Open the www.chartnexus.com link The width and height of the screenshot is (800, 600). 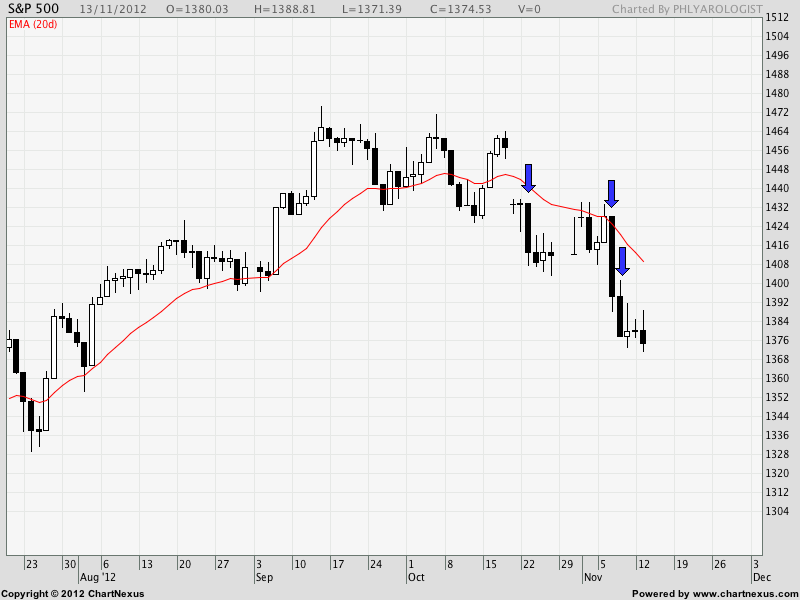[743, 593]
